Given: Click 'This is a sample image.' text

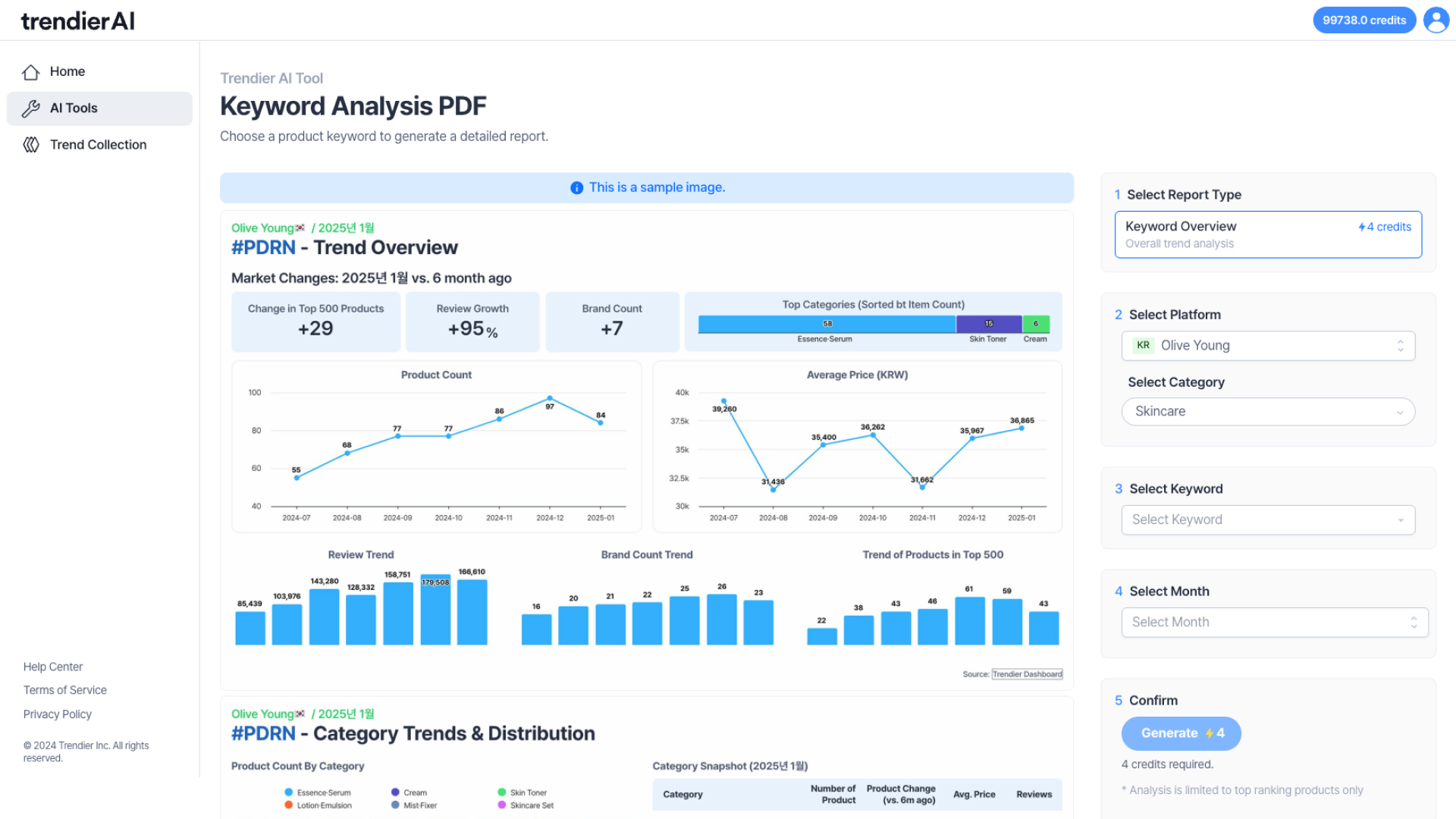Looking at the screenshot, I should (x=657, y=188).
